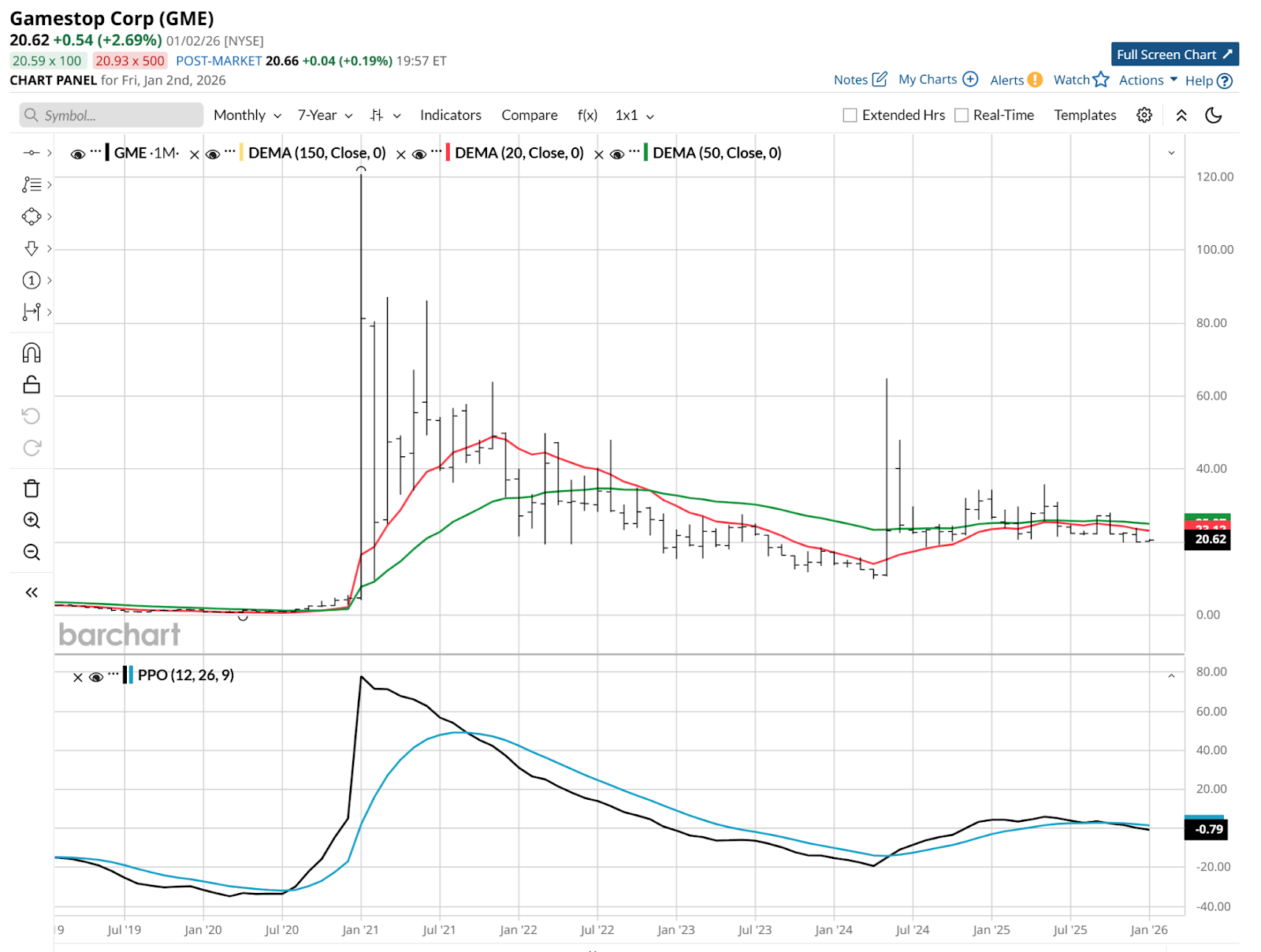This screenshot has height=952, width=1261.
Task: Open the Templates link
Action: point(1085,115)
